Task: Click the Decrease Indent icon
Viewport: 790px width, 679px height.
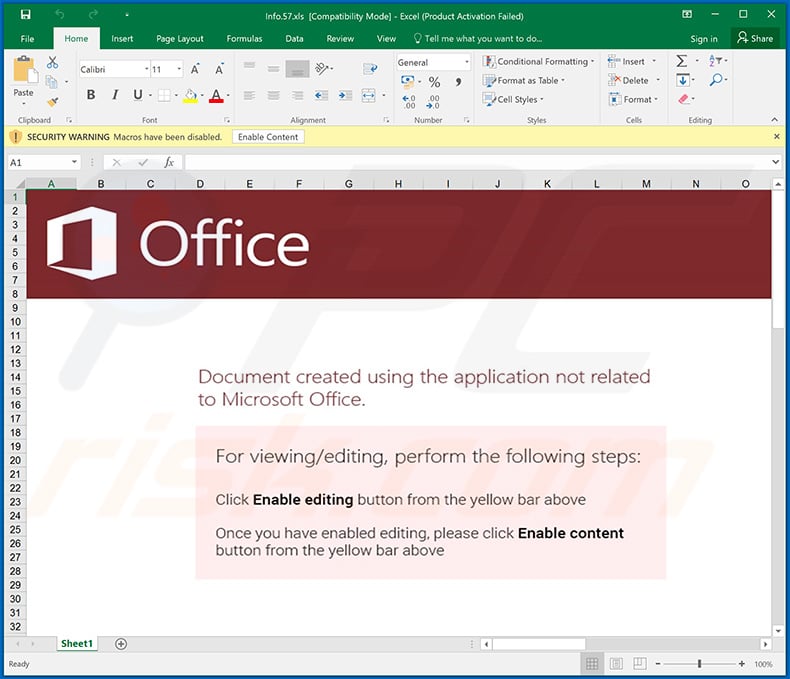Action: click(321, 95)
